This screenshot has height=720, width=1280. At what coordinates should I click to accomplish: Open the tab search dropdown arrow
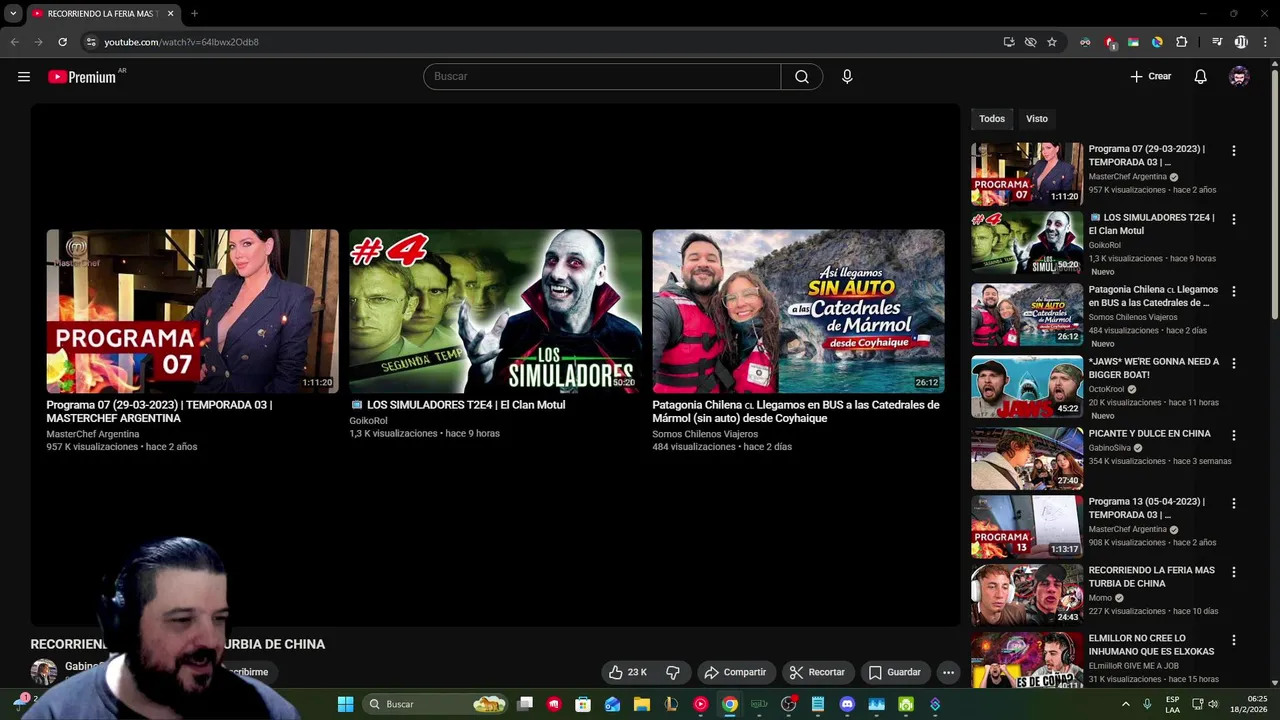click(13, 14)
